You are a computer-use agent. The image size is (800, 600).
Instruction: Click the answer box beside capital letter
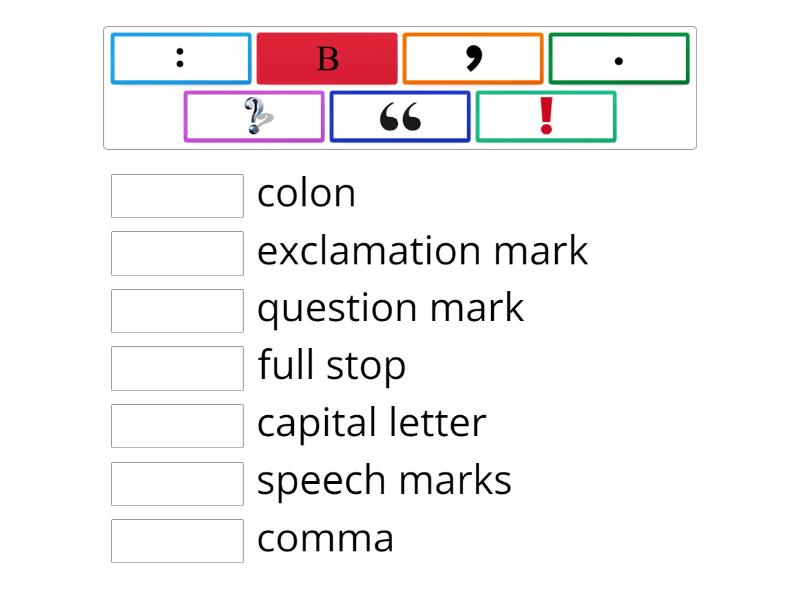click(x=177, y=426)
